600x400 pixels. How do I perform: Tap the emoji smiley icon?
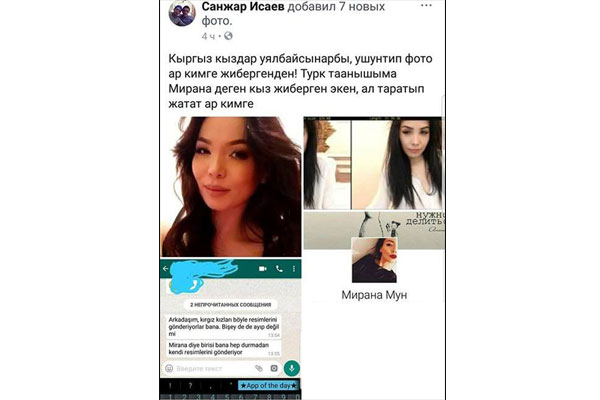click(169, 368)
